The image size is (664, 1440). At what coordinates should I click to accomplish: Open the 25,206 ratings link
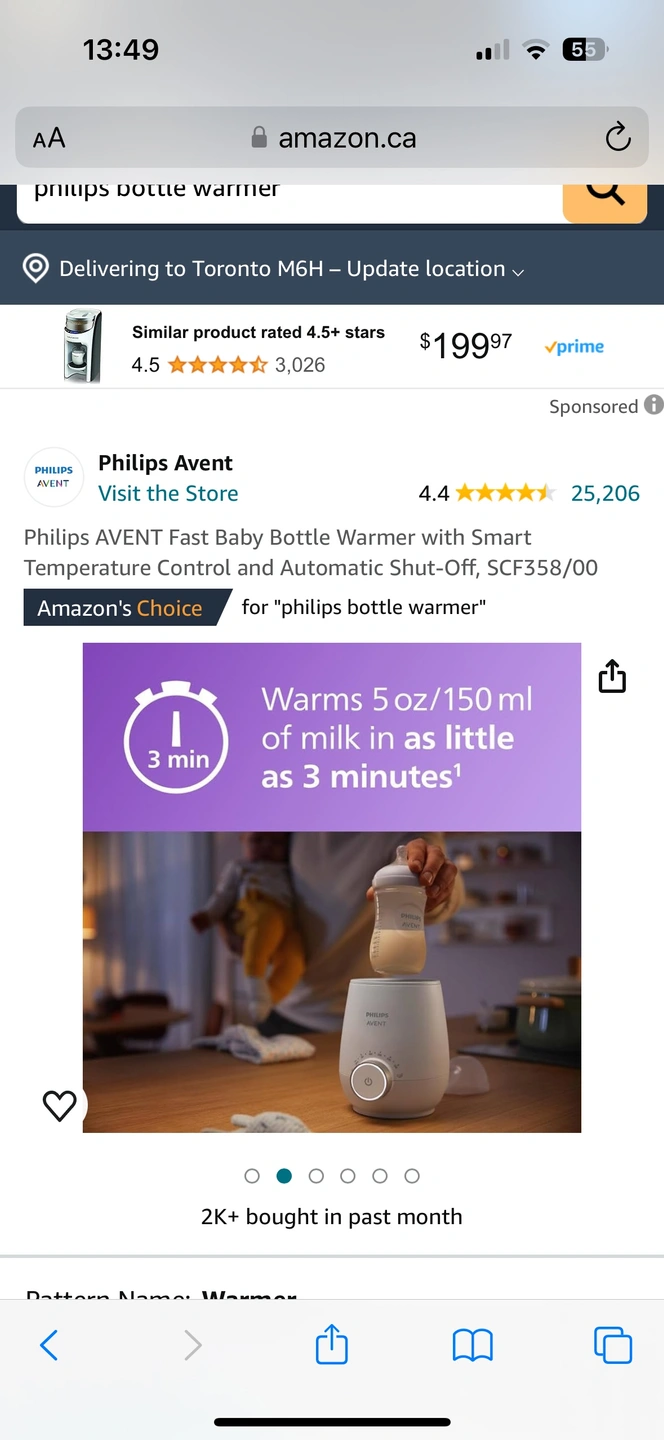[605, 493]
